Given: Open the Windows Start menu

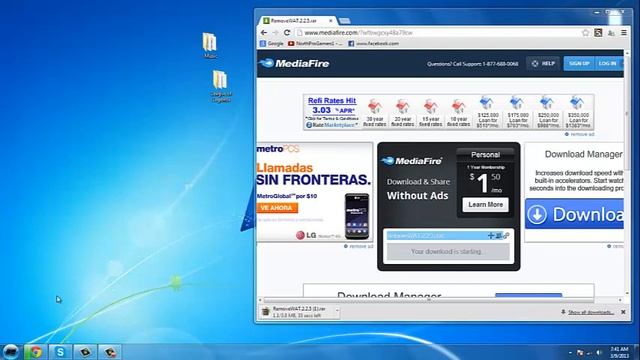Looking at the screenshot, I should tap(11, 351).
